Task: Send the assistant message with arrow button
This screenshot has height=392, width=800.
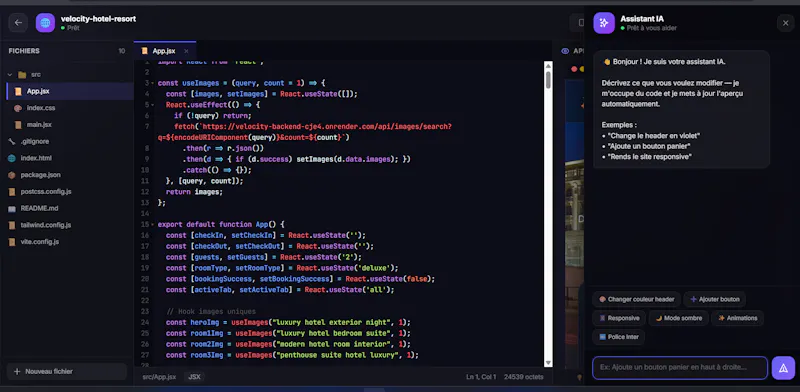Action: click(783, 368)
